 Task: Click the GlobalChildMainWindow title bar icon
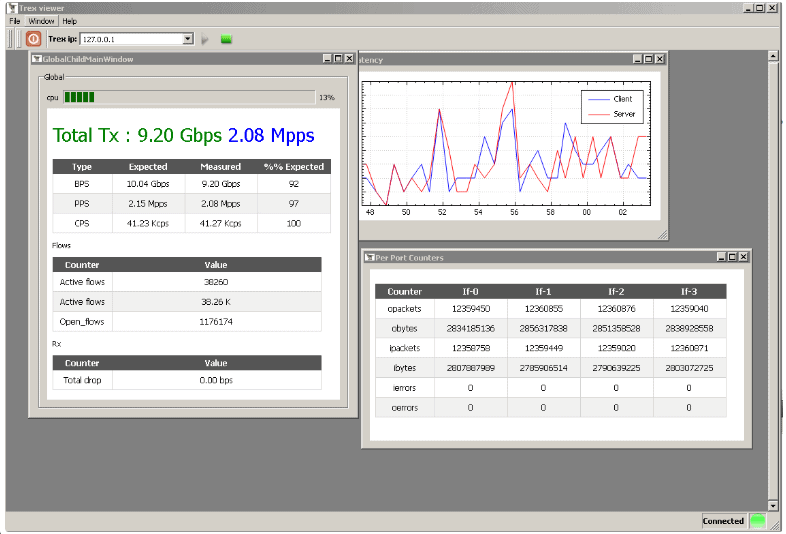click(x=36, y=59)
